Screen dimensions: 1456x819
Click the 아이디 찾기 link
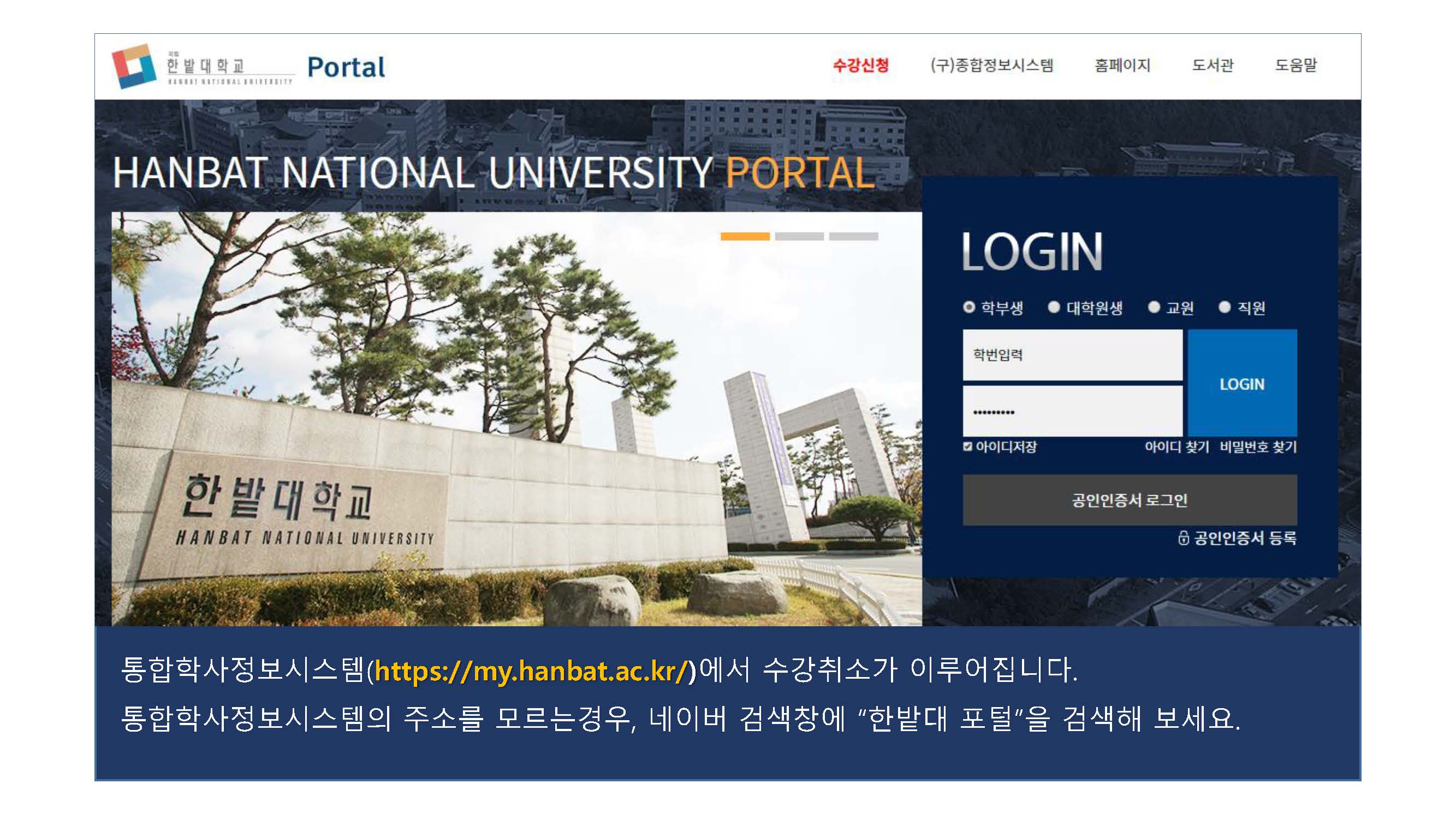point(1176,447)
